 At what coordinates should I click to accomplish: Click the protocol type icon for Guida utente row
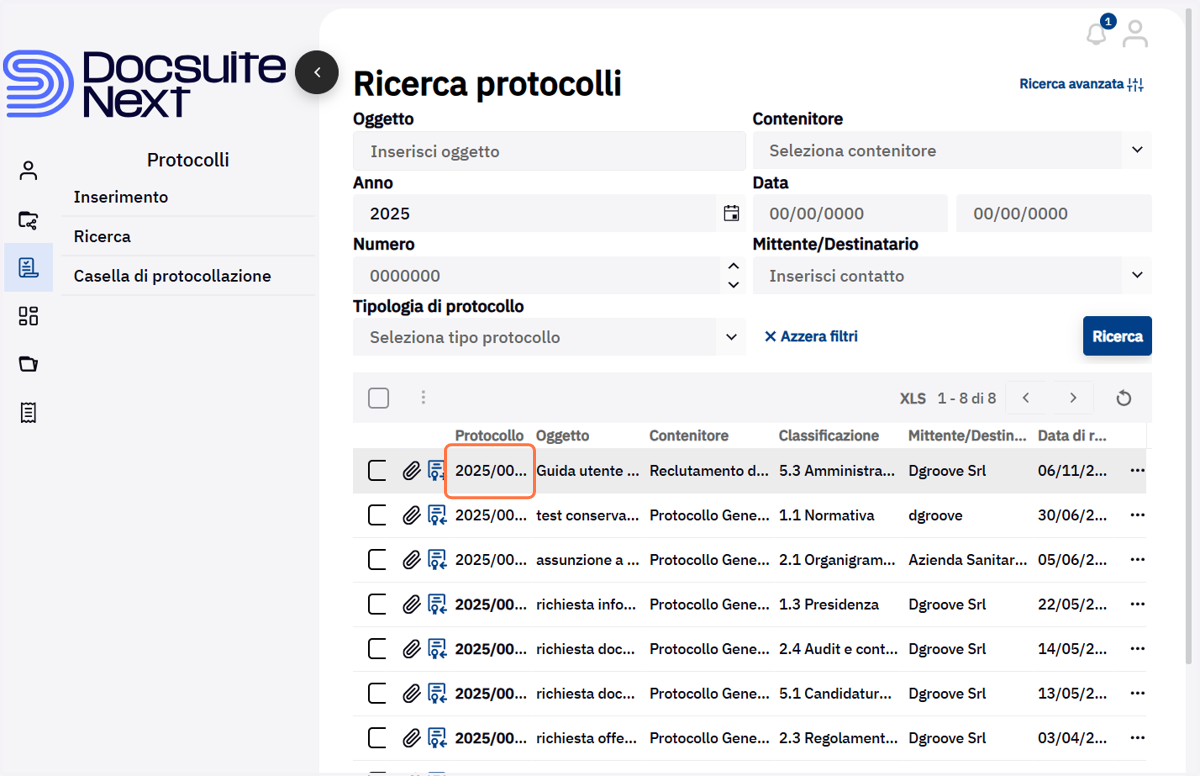[x=437, y=470]
